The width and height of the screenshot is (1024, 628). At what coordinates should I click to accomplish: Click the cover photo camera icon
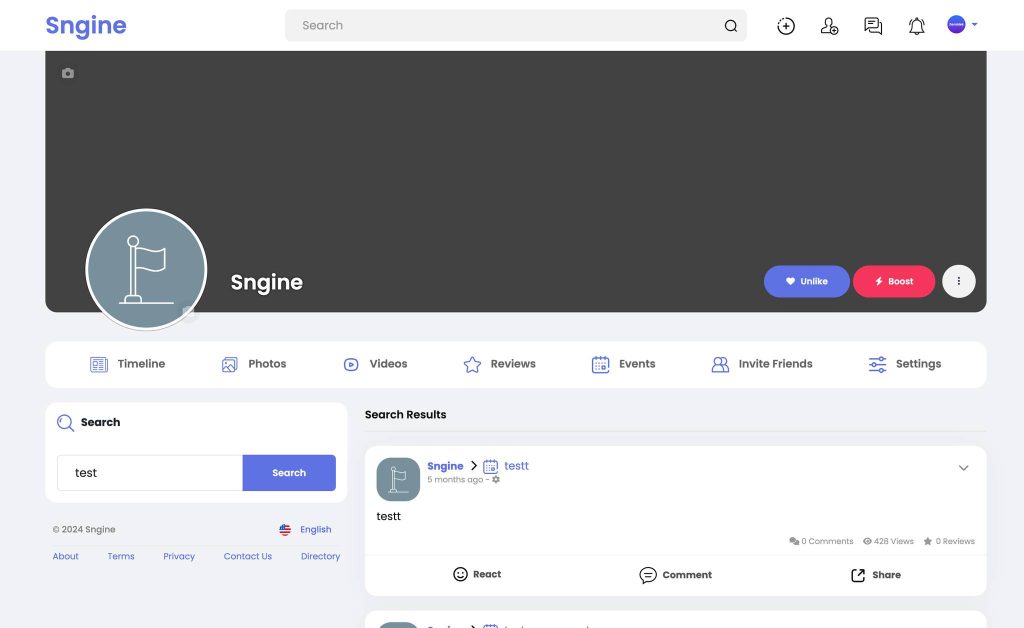(68, 73)
